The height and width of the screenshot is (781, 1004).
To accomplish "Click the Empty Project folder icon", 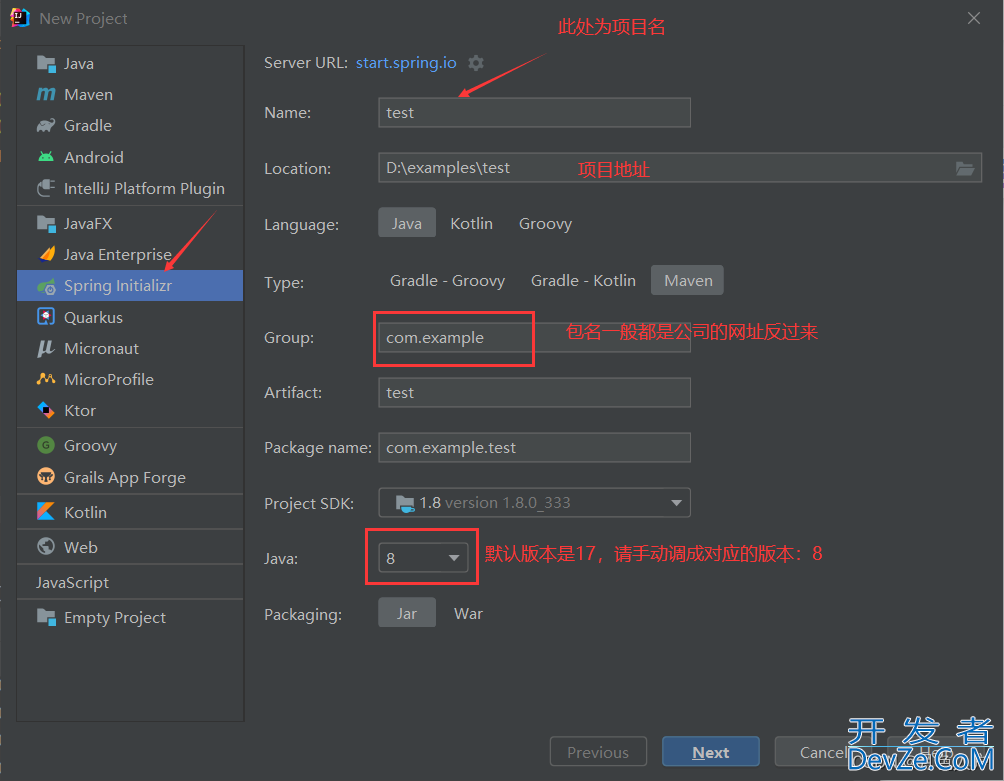I will (x=46, y=617).
